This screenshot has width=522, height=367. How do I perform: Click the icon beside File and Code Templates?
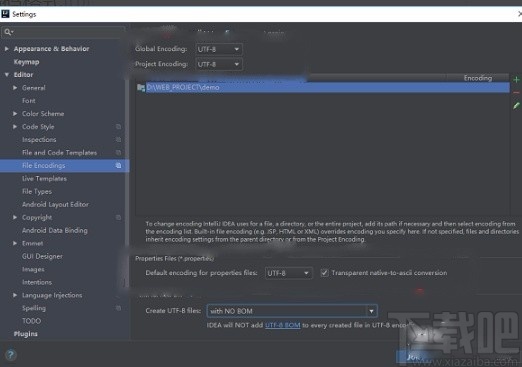(x=118, y=153)
